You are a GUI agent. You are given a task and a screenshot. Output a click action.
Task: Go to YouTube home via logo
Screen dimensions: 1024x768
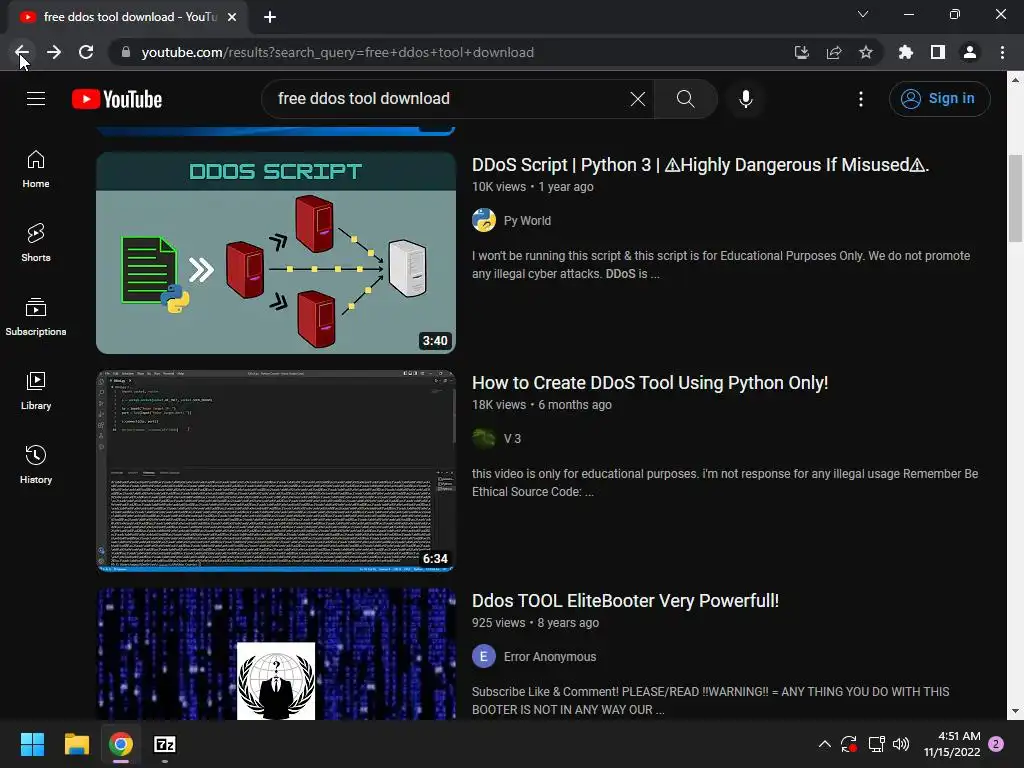click(117, 99)
